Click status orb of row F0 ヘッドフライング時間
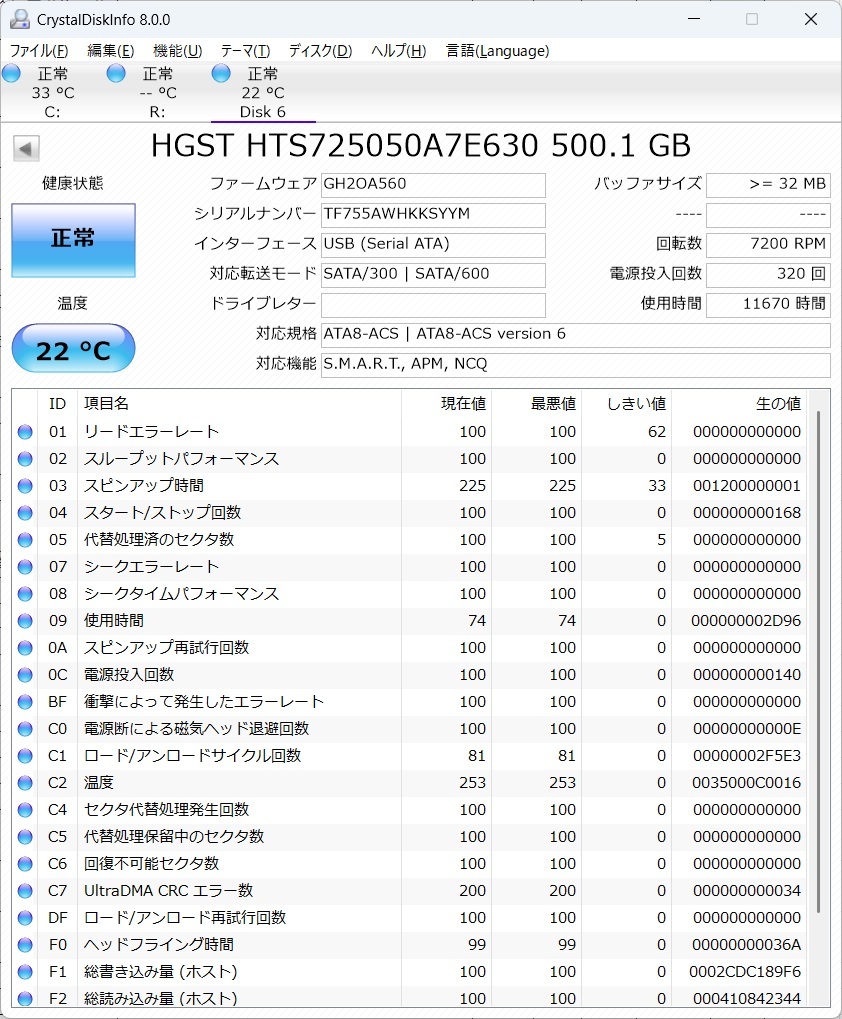This screenshot has height=1019, width=842. click(x=25, y=945)
